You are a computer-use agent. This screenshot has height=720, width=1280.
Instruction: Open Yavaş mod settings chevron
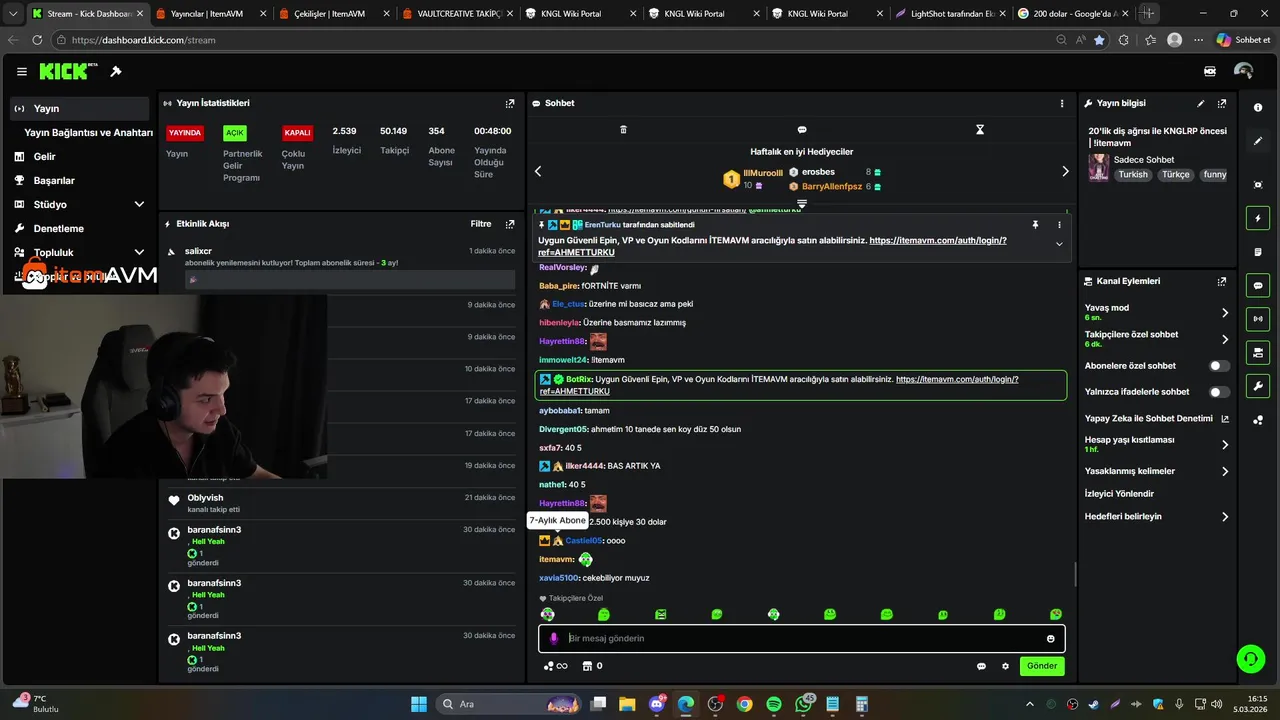pos(1225,313)
